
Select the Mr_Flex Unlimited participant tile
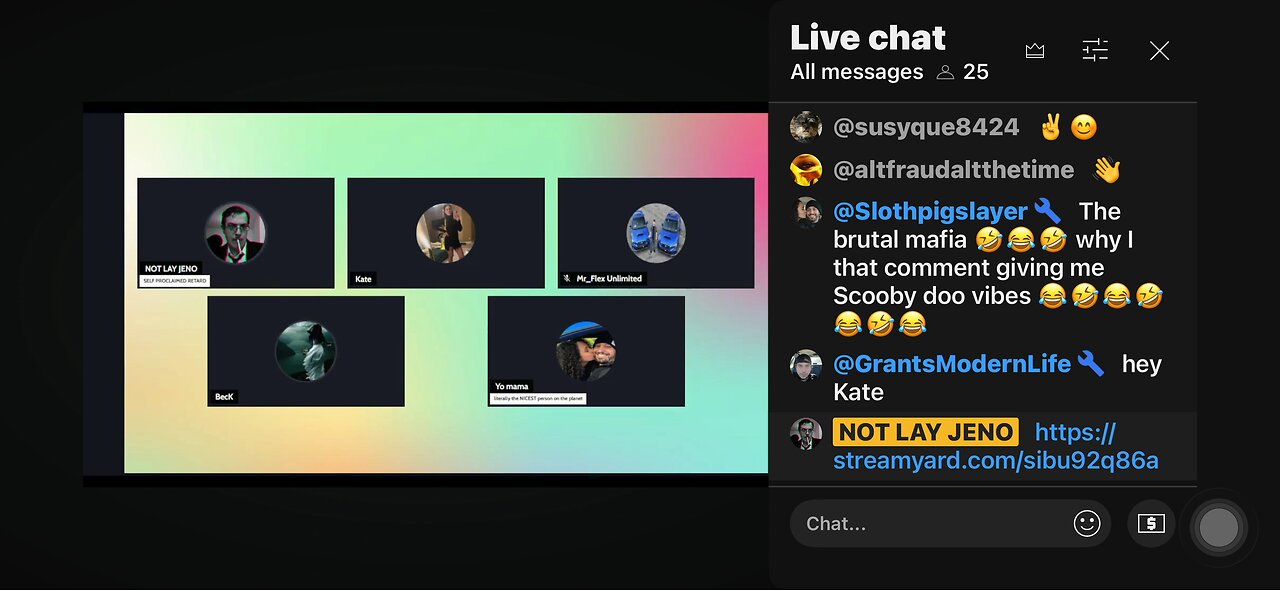tap(656, 233)
